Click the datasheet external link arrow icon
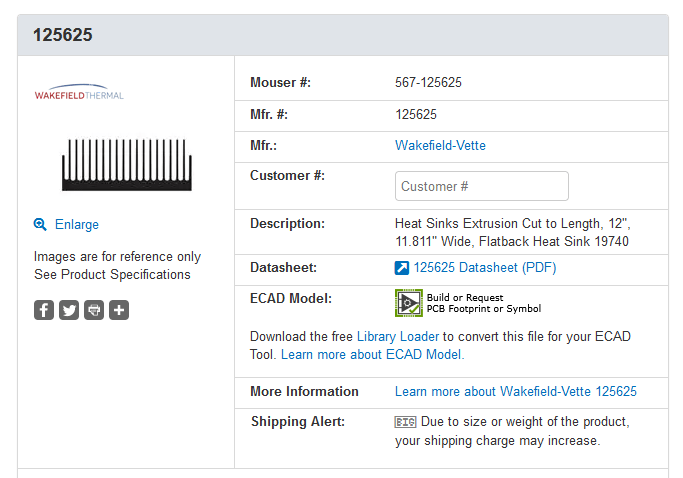The image size is (683, 478). (402, 268)
